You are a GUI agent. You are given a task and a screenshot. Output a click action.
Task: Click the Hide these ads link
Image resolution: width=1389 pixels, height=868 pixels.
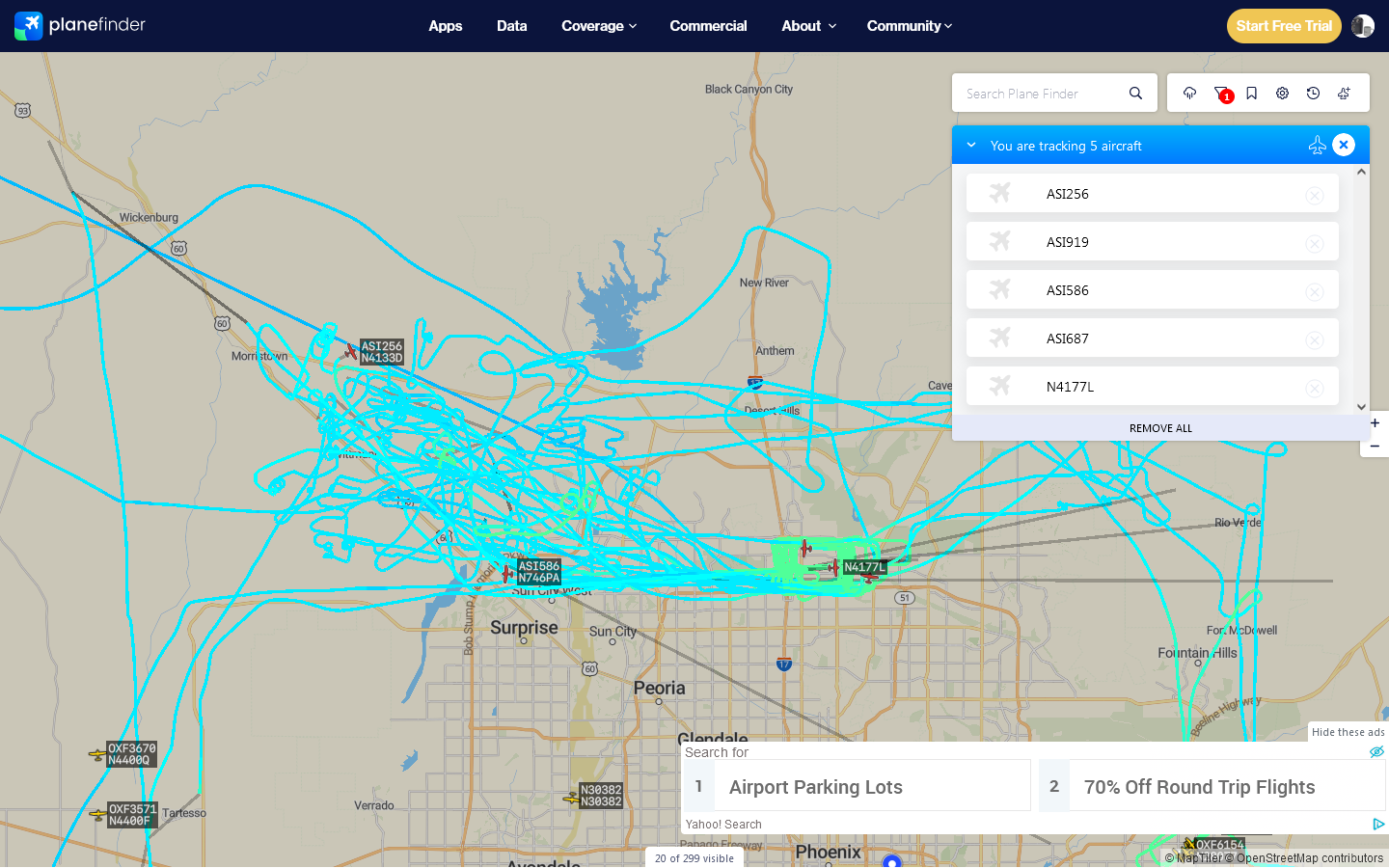click(x=1348, y=732)
